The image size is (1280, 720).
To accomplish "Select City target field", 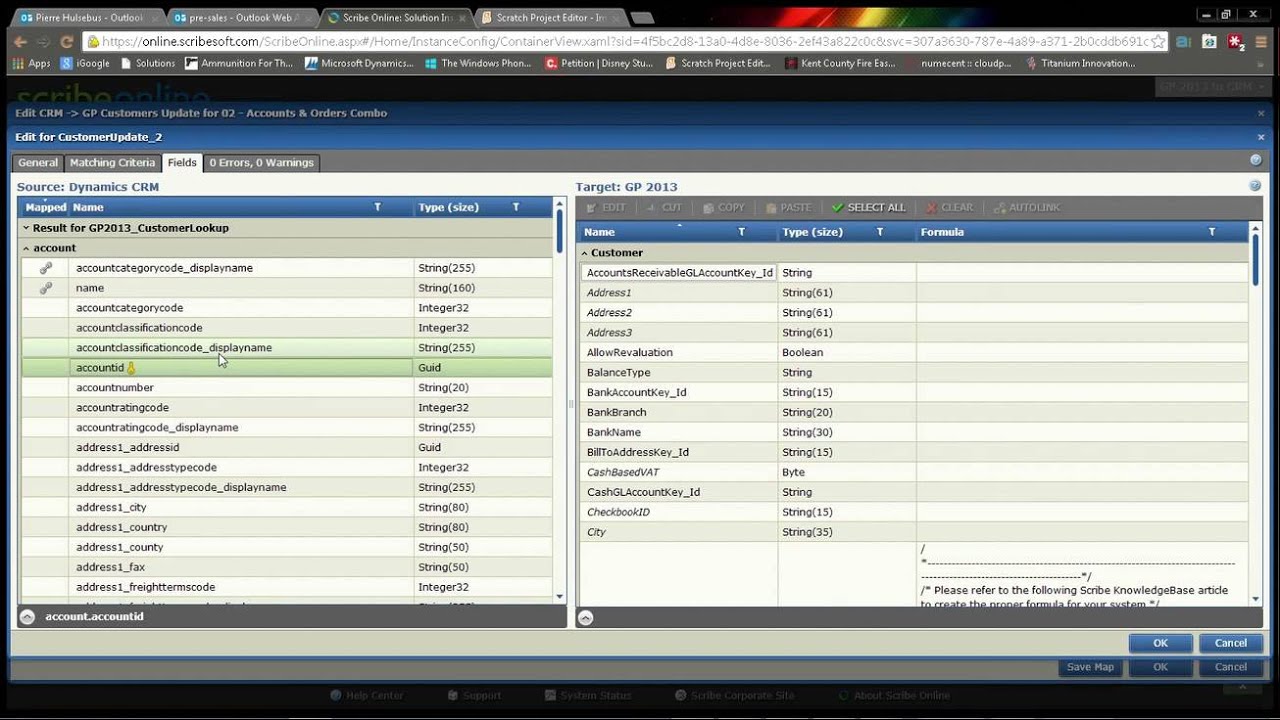I will click(913, 533).
